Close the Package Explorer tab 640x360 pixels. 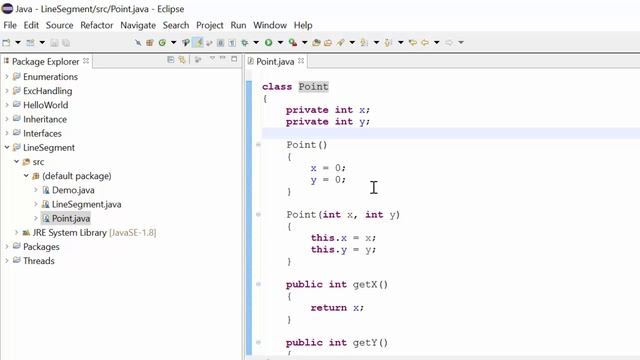point(86,61)
